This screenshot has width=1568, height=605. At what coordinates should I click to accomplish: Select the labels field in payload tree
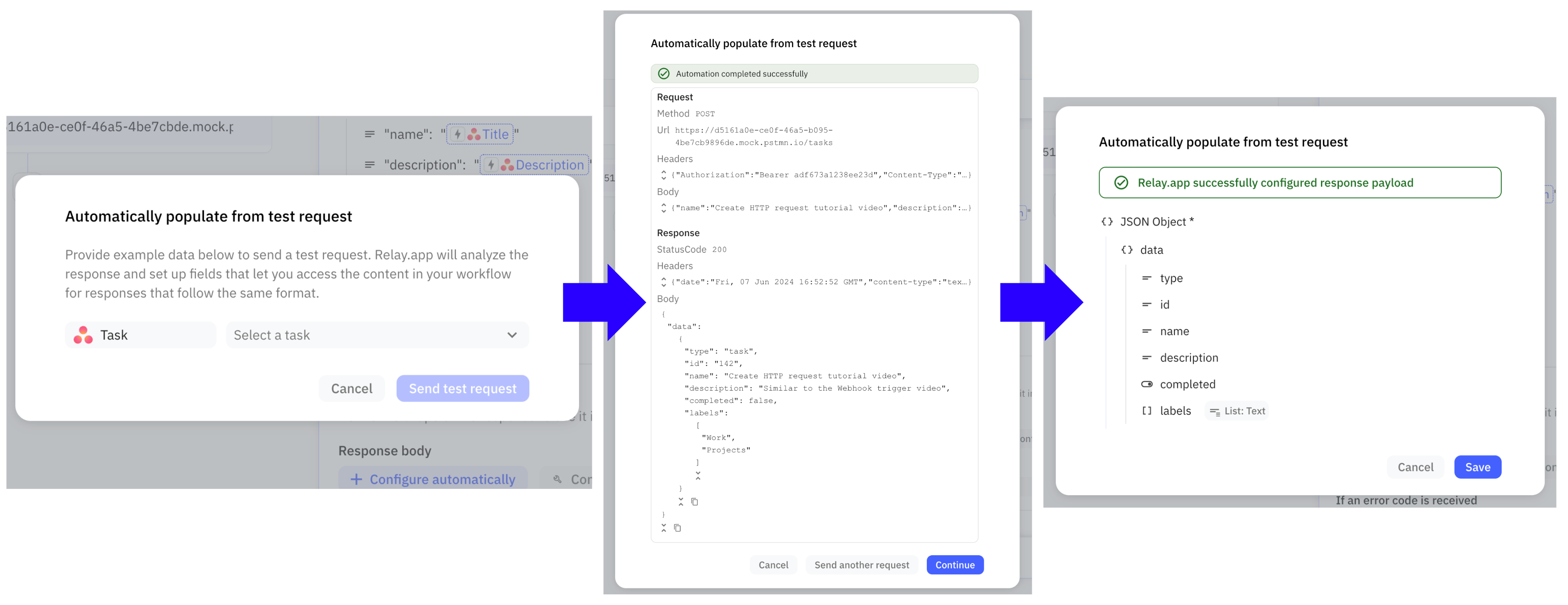click(1175, 411)
